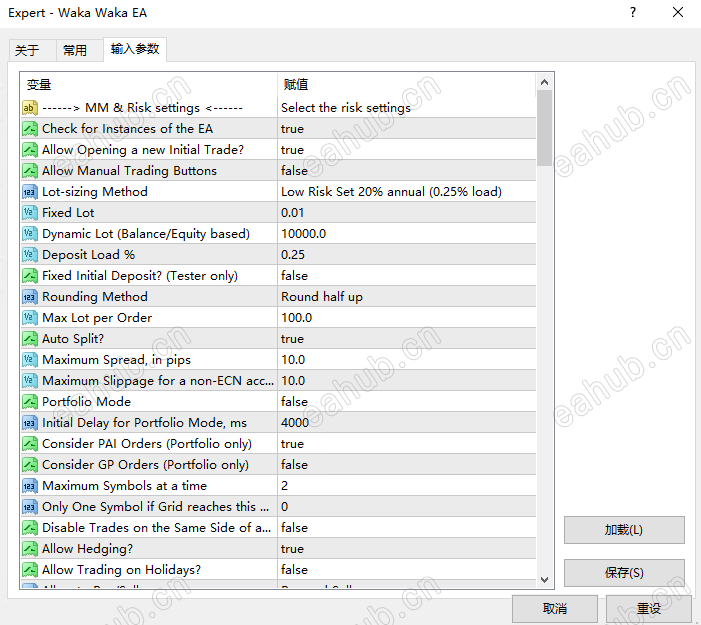The image size is (701, 625).
Task: Click the 123 icon beside Lot-sizing Method
Action: click(30, 192)
